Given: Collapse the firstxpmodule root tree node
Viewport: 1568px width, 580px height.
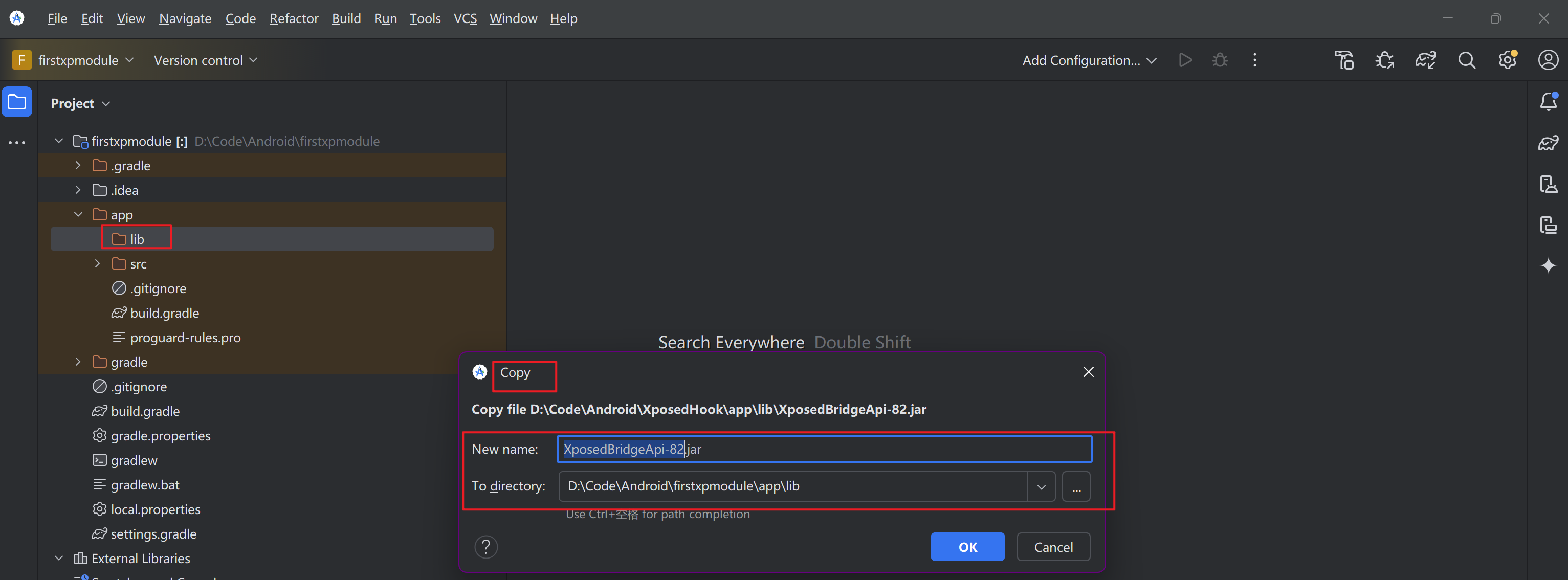Looking at the screenshot, I should [x=58, y=141].
